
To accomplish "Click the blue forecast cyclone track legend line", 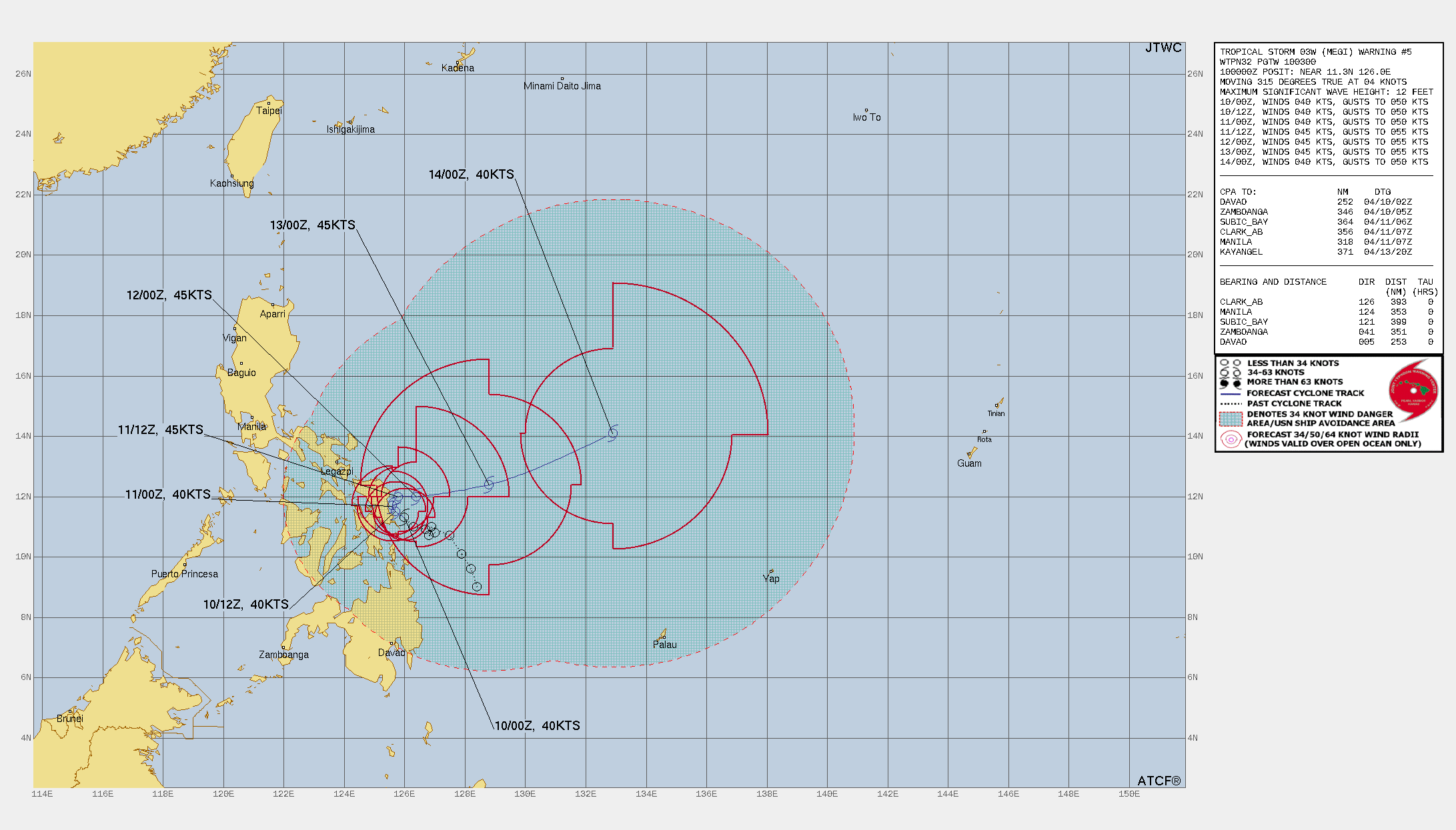I will (1231, 393).
